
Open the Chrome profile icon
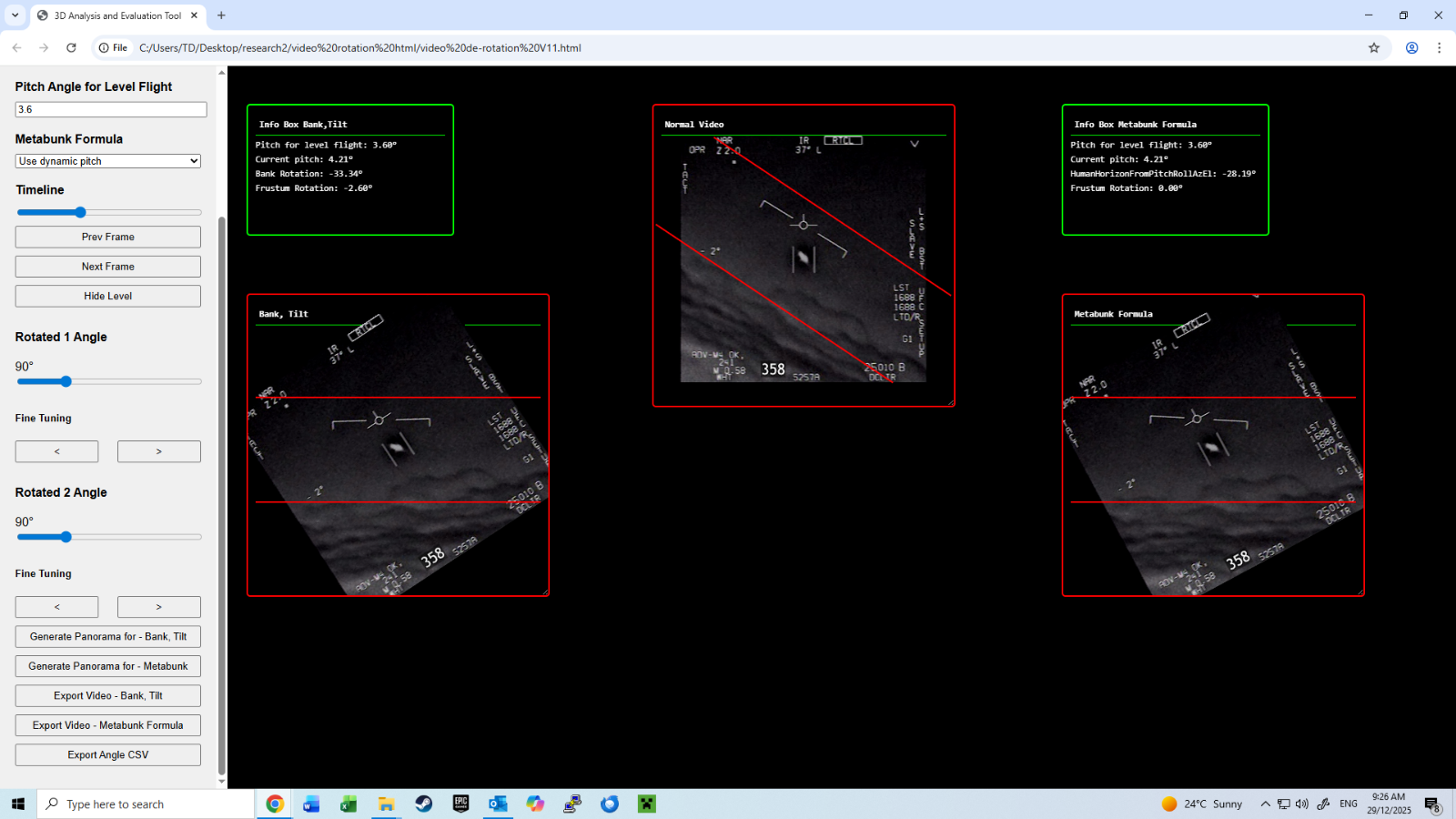tap(1411, 47)
